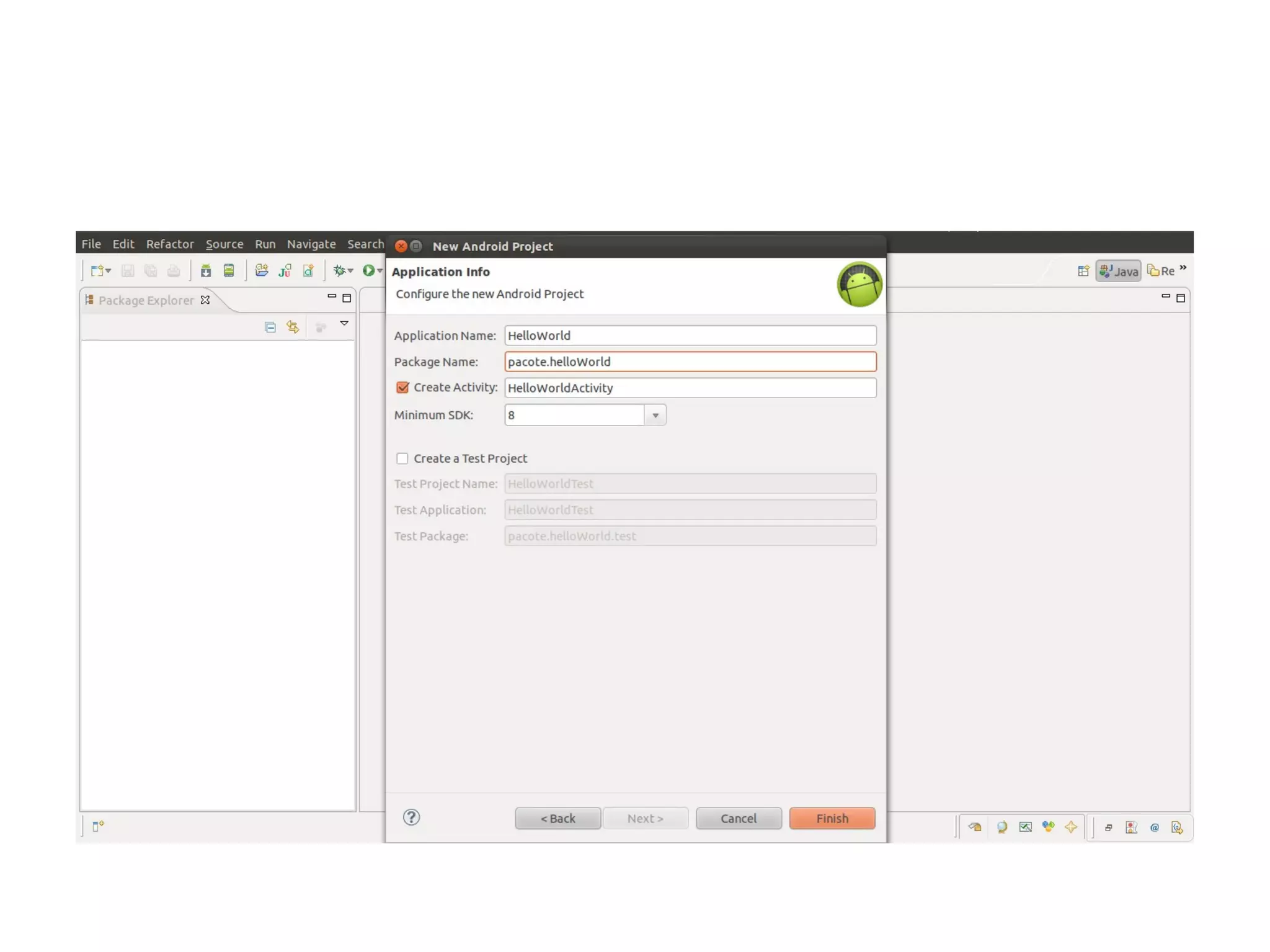Switch to the Java perspective
Image resolution: width=1270 pixels, height=952 pixels.
pyautogui.click(x=1118, y=271)
